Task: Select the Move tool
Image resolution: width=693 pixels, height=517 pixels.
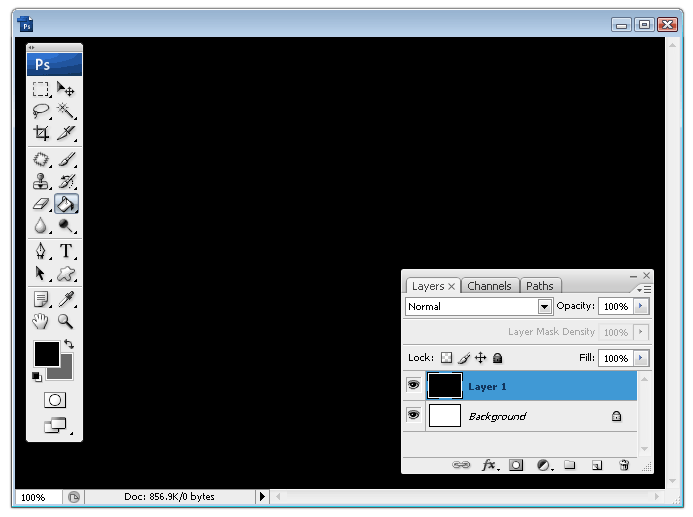Action: pyautogui.click(x=66, y=89)
